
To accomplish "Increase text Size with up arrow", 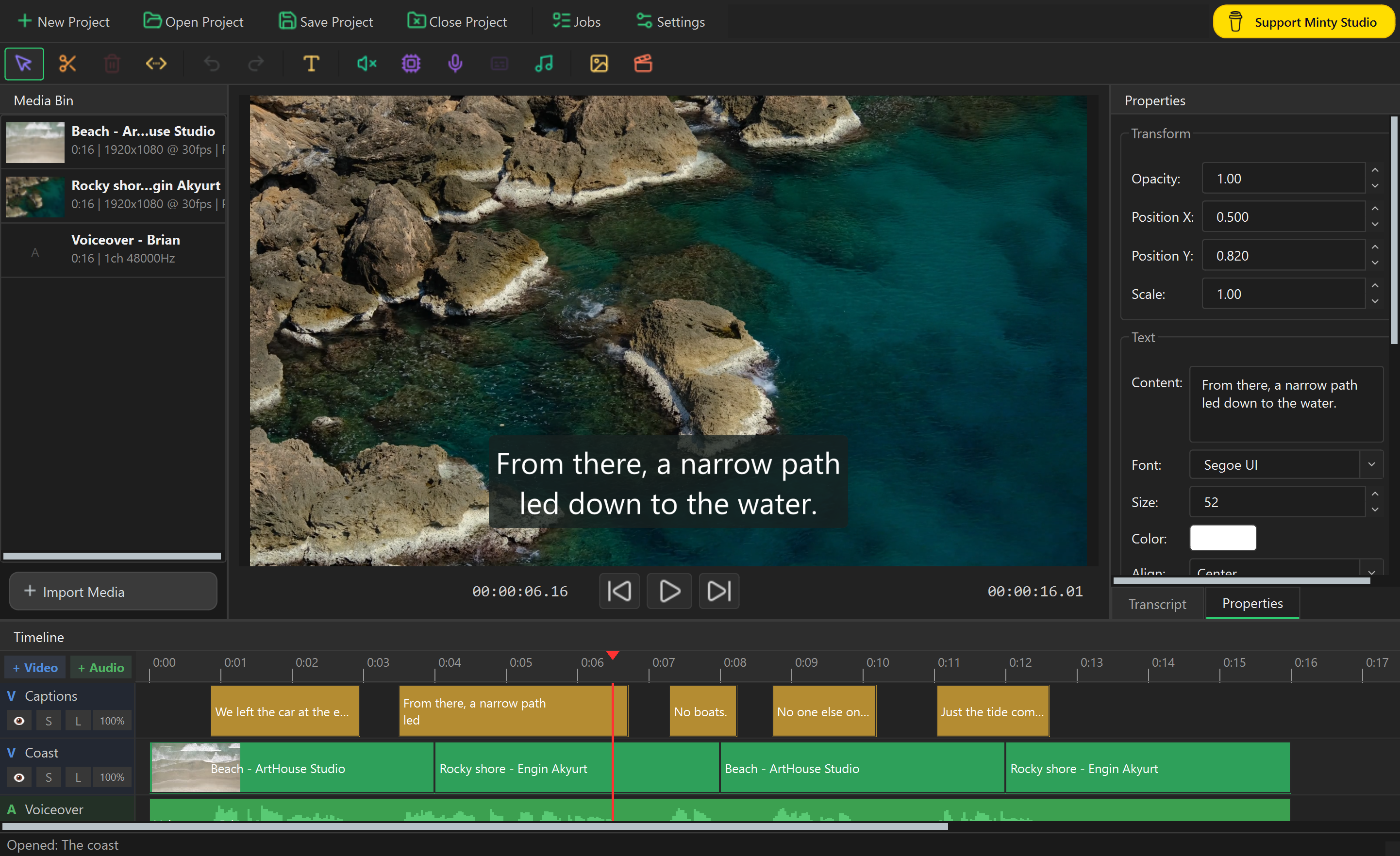I will (1375, 494).
